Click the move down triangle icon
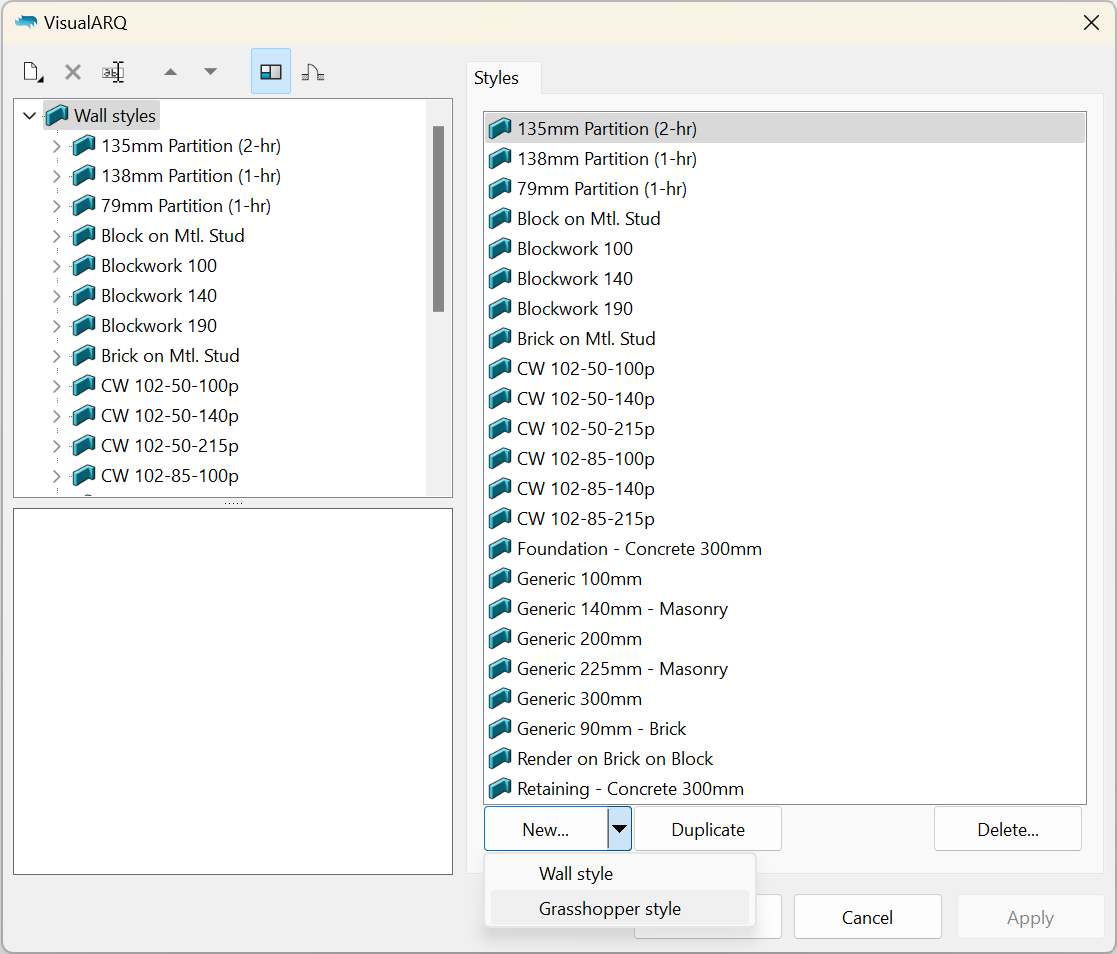This screenshot has height=954, width=1117. (x=210, y=72)
